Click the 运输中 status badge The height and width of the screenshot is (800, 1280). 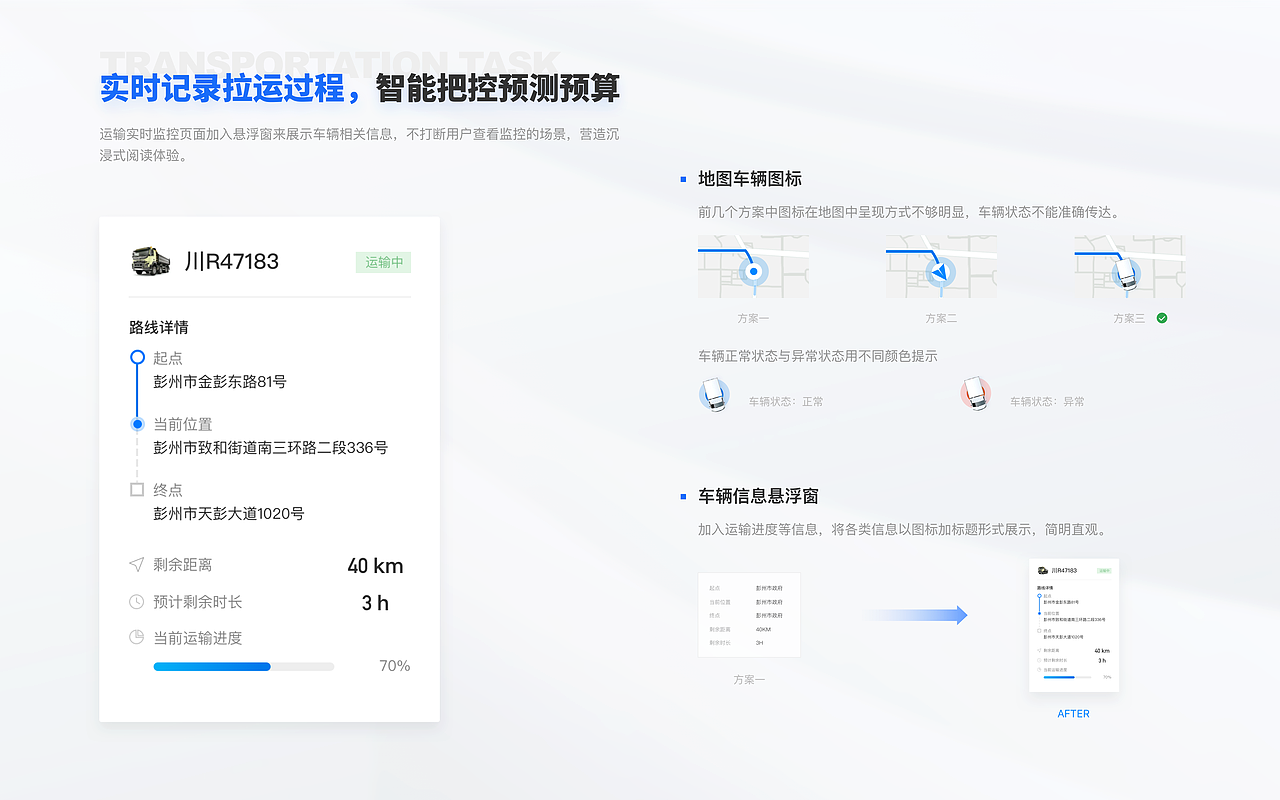coord(384,262)
